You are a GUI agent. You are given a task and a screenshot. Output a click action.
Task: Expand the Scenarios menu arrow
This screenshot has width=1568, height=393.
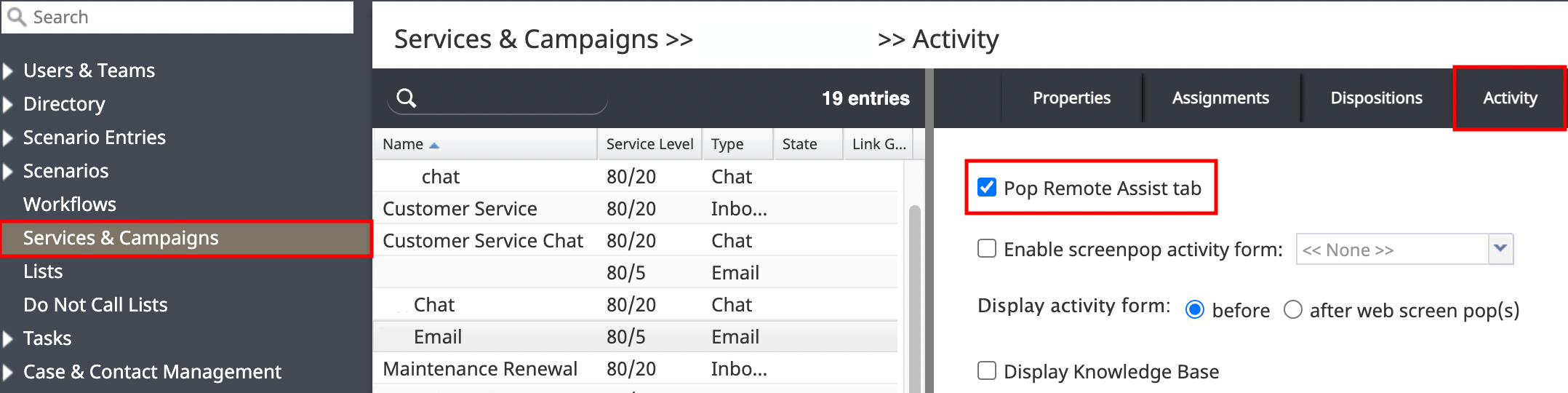8,171
